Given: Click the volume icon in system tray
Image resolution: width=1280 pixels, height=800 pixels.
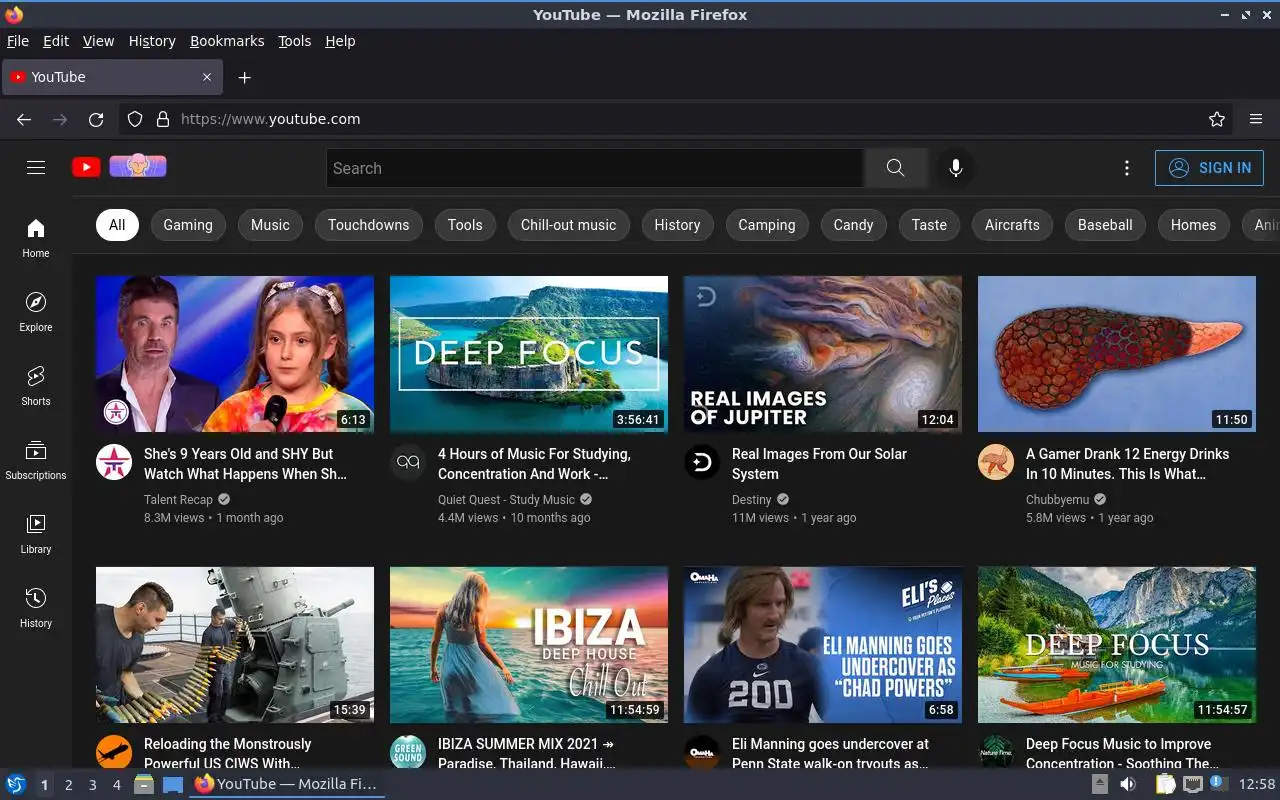Looking at the screenshot, I should (1128, 785).
